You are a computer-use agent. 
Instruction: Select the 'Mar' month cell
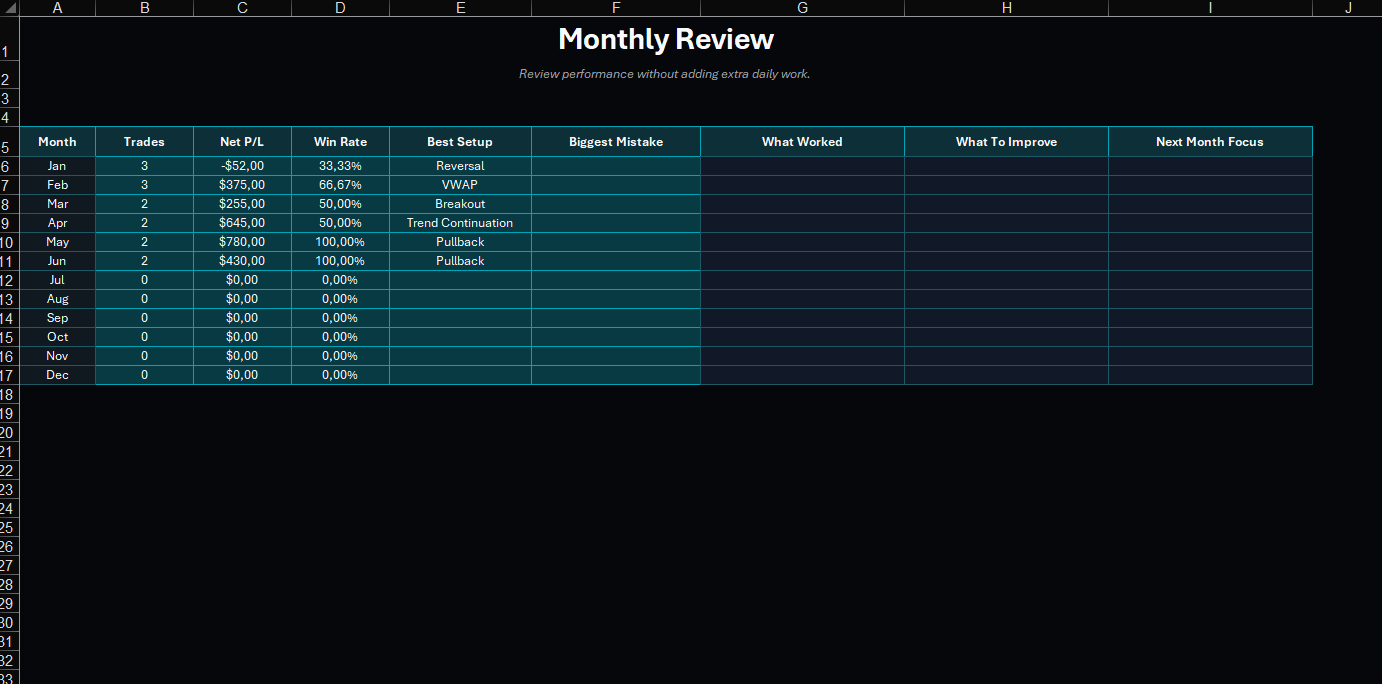tap(57, 204)
